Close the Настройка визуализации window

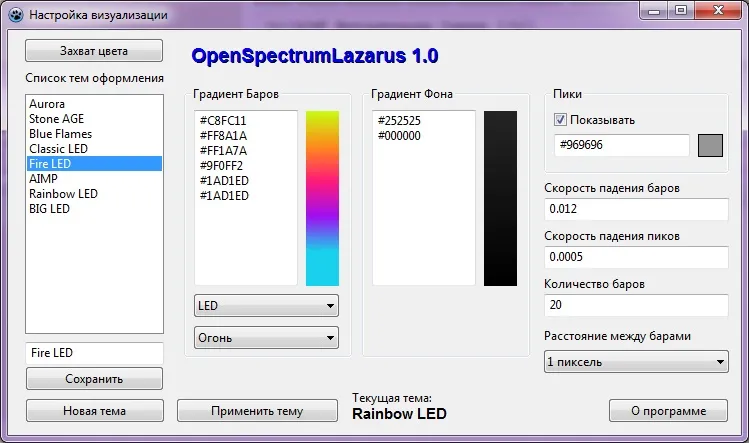[719, 11]
